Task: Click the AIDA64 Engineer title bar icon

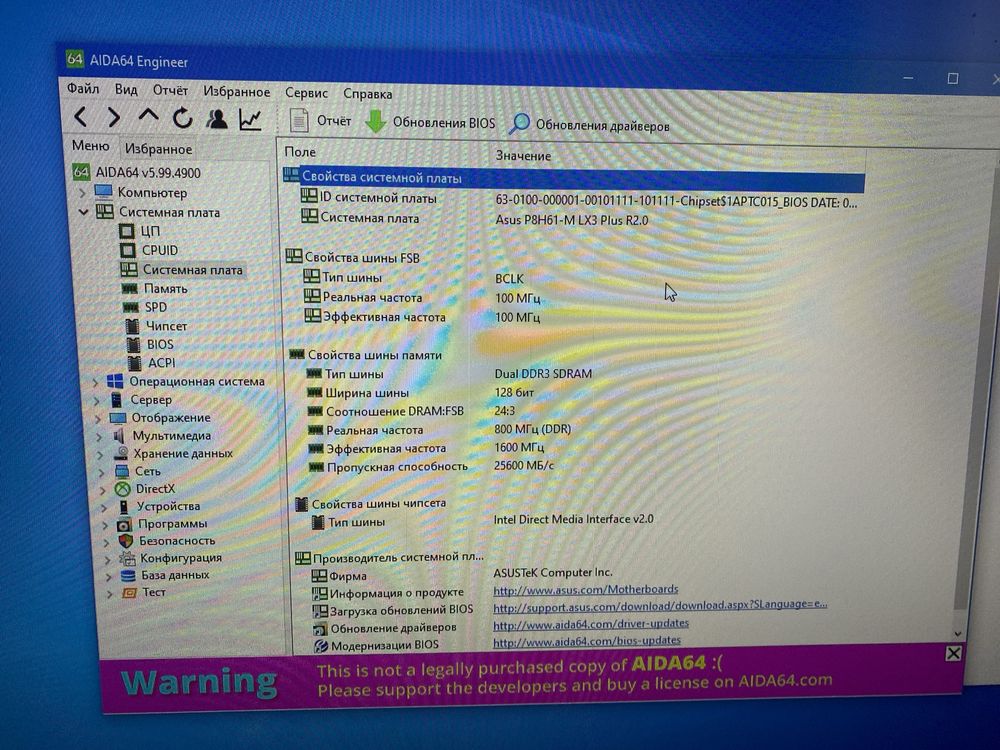Action: click(75, 59)
